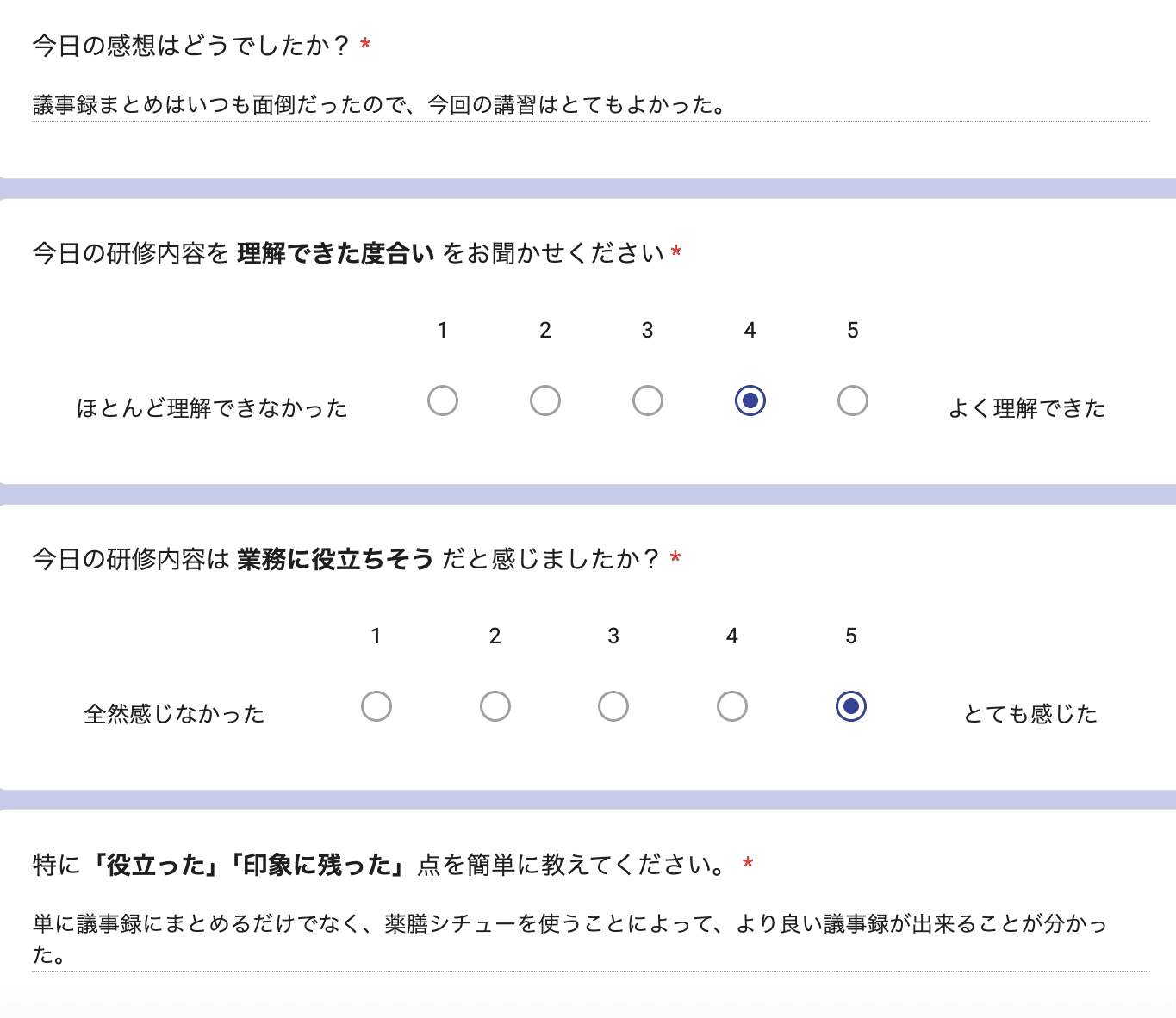Click the label ほとんど理解できなかった
Image resolution: width=1176 pixels, height=1018 pixels.
pos(212,407)
